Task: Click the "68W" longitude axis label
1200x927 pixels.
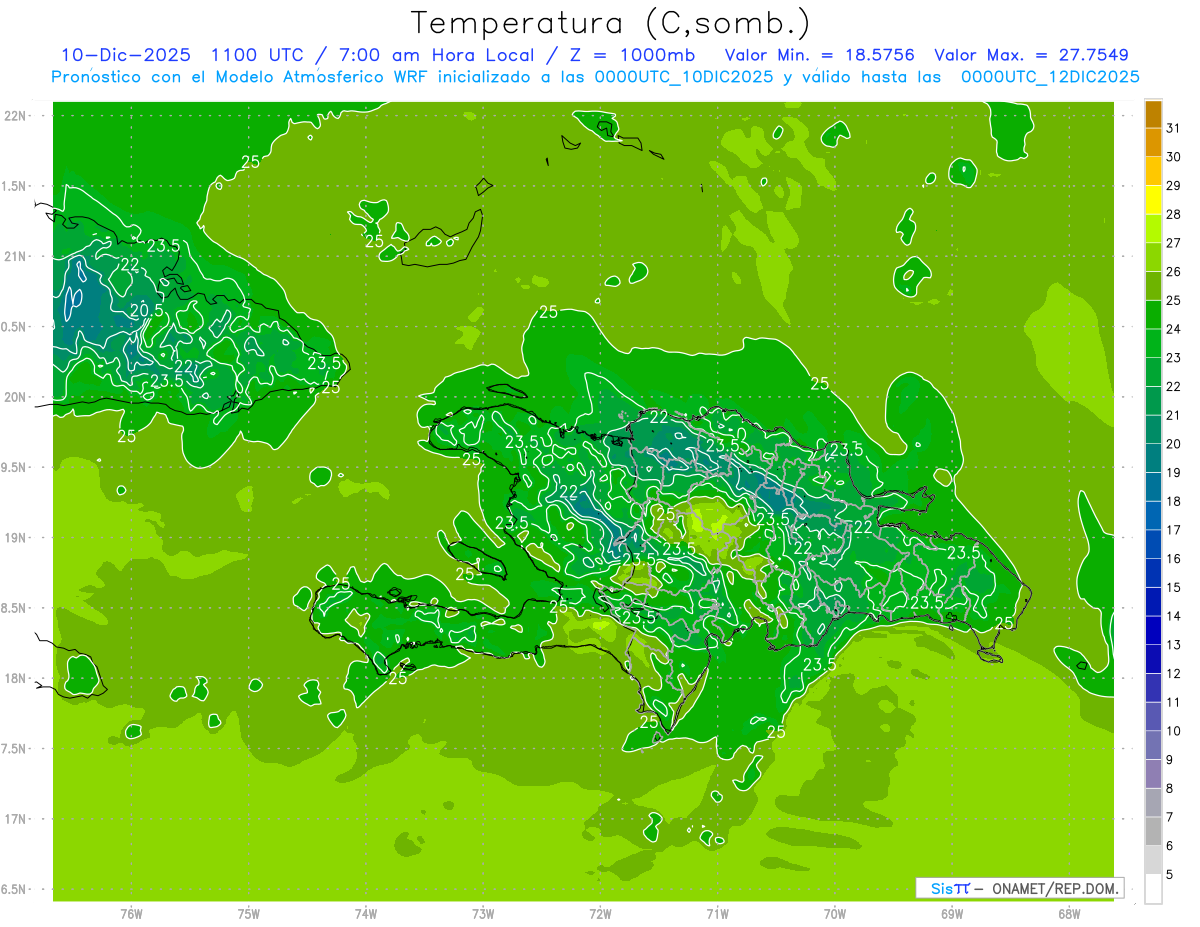Action: point(1069,913)
